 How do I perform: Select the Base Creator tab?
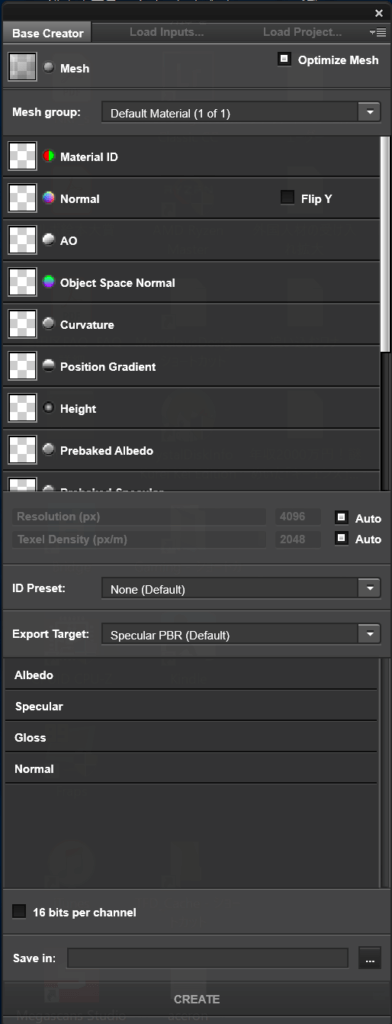point(47,33)
